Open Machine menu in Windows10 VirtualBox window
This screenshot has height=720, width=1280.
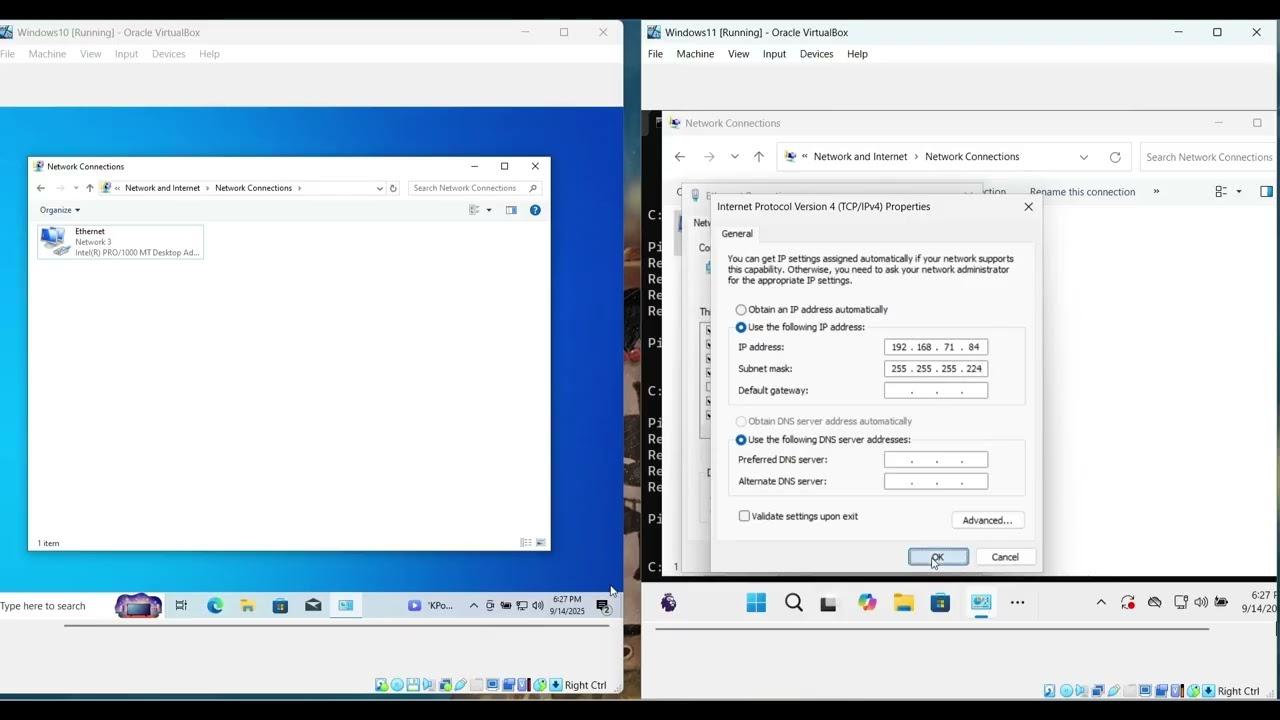(47, 54)
